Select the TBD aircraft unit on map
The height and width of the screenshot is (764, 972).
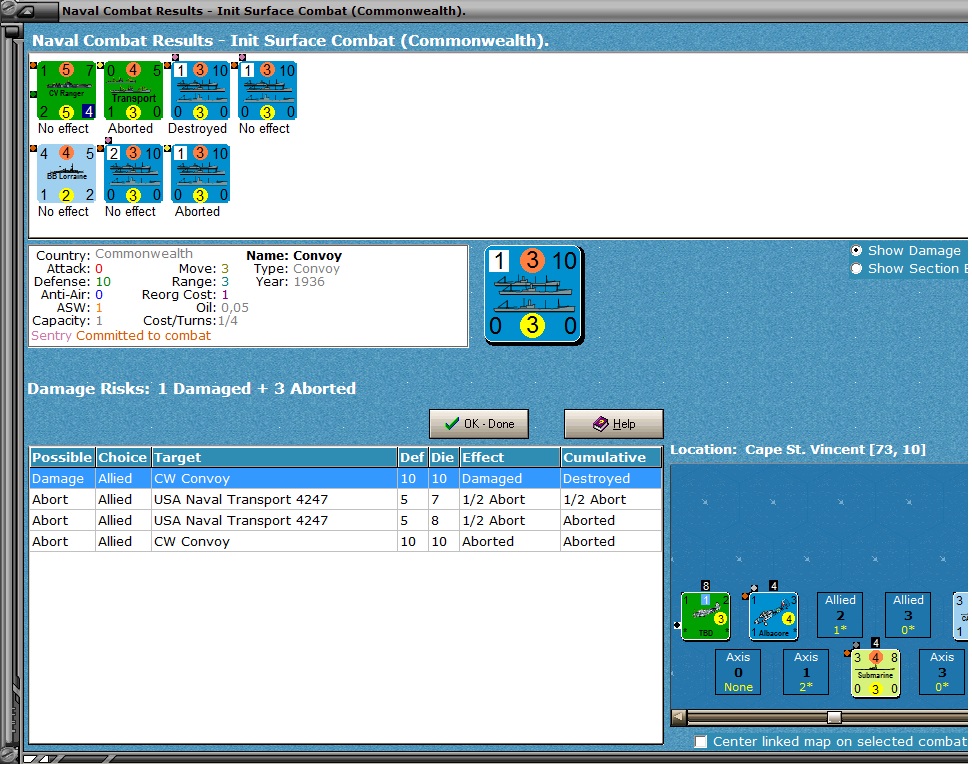(705, 616)
